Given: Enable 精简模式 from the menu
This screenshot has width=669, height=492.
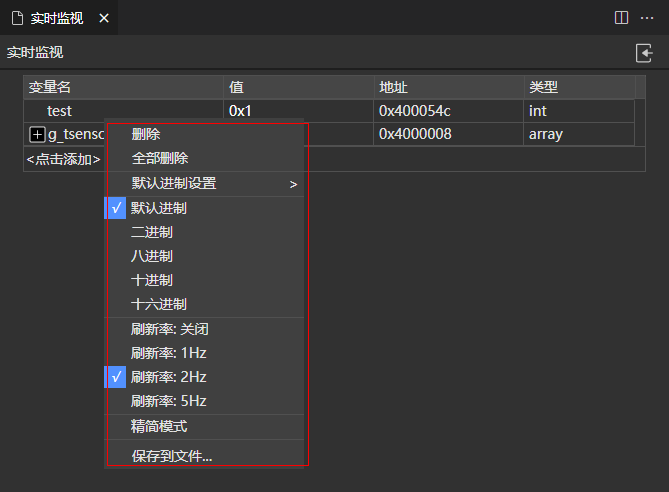Looking at the screenshot, I should pyautogui.click(x=159, y=426).
